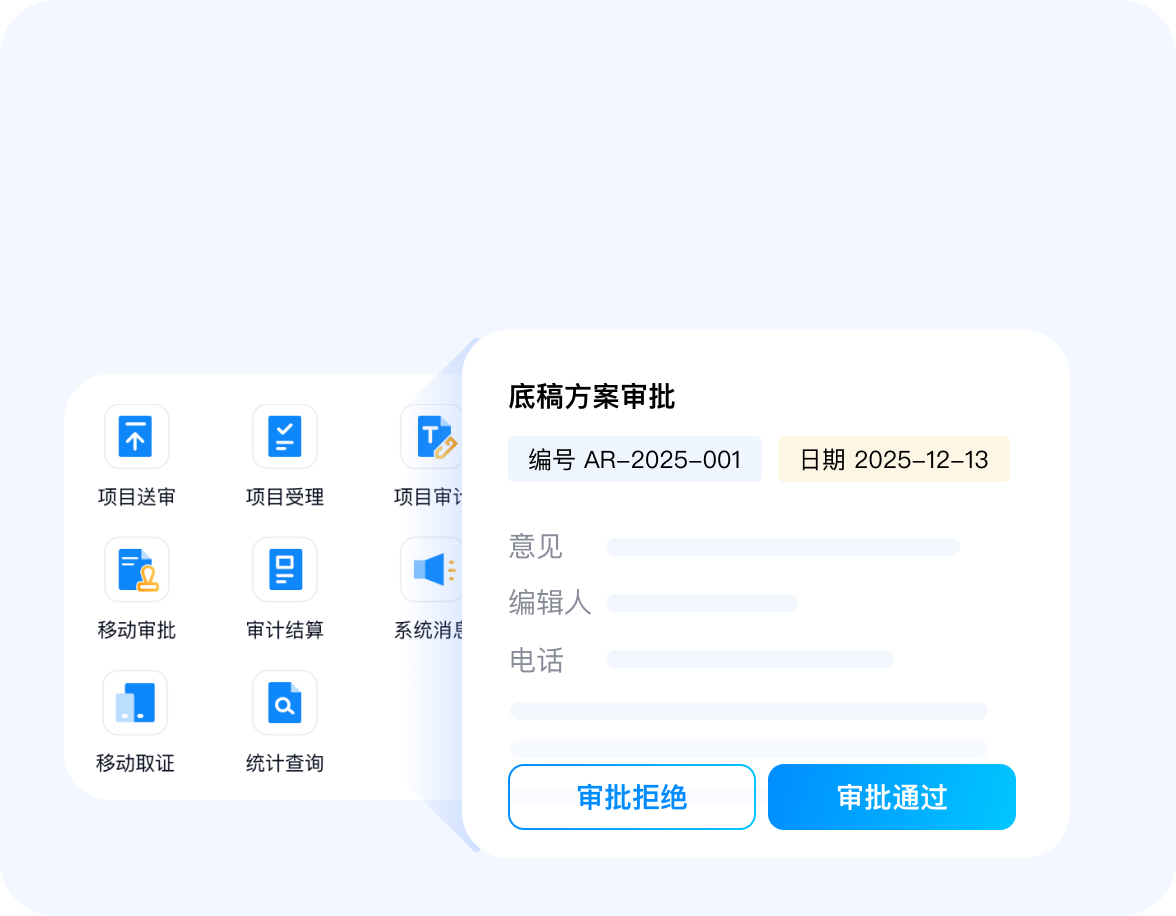Screen dimensions: 1176x916
Task: Open the 移动取证 device icon
Action: [x=136, y=702]
